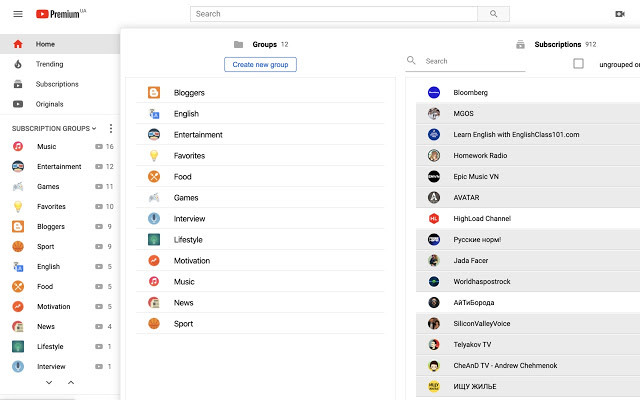Collapse the Subscription Groups header
This screenshot has width=640, height=400.
point(54,128)
